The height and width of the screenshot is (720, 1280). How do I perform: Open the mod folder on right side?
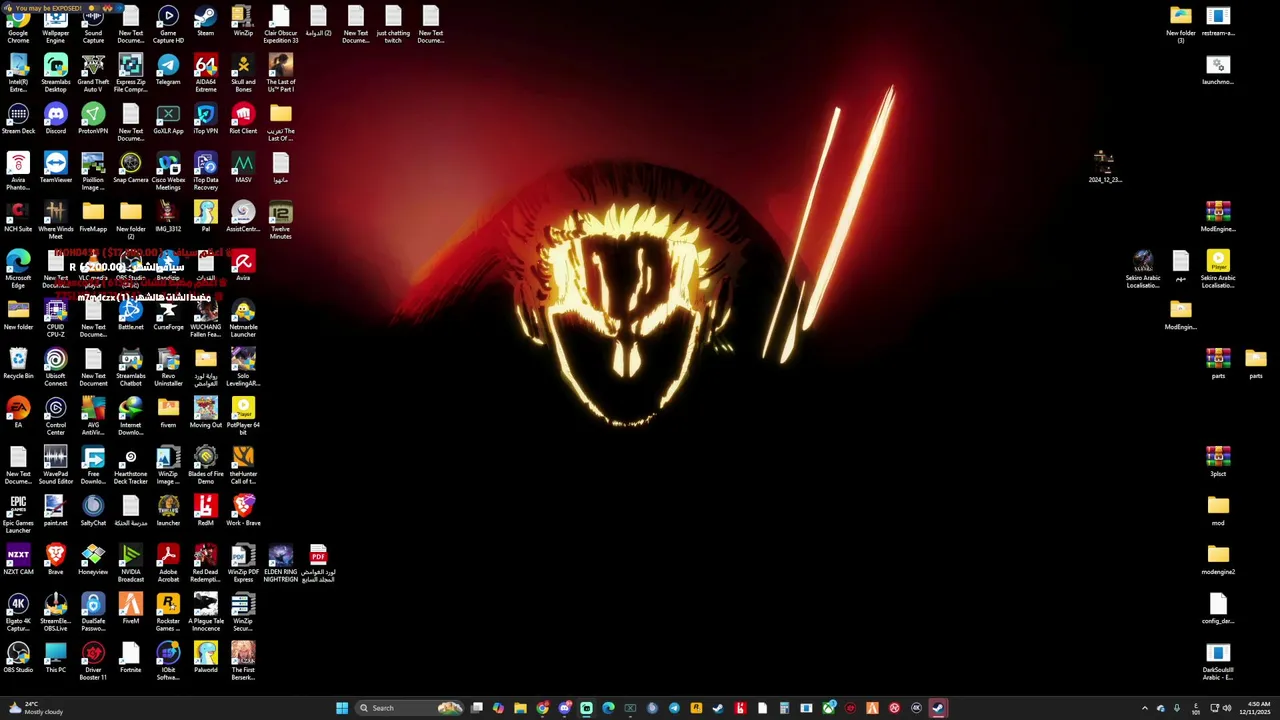[x=1218, y=511]
